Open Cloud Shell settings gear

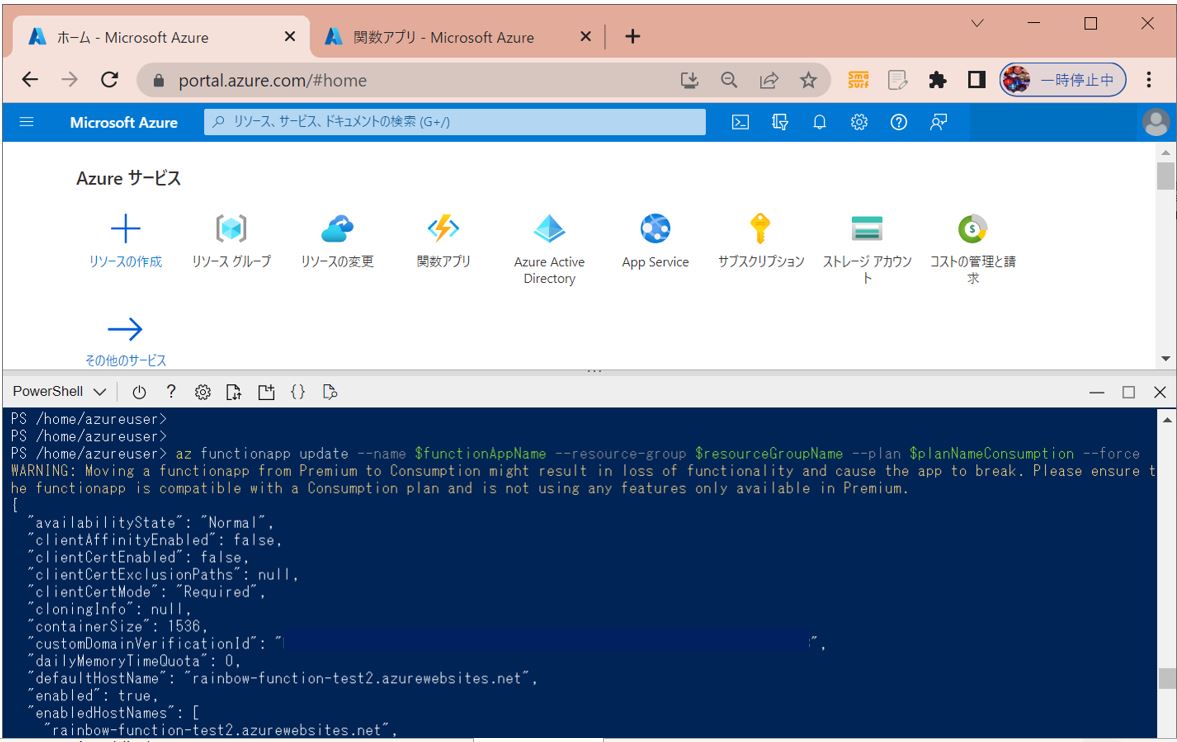pos(202,392)
